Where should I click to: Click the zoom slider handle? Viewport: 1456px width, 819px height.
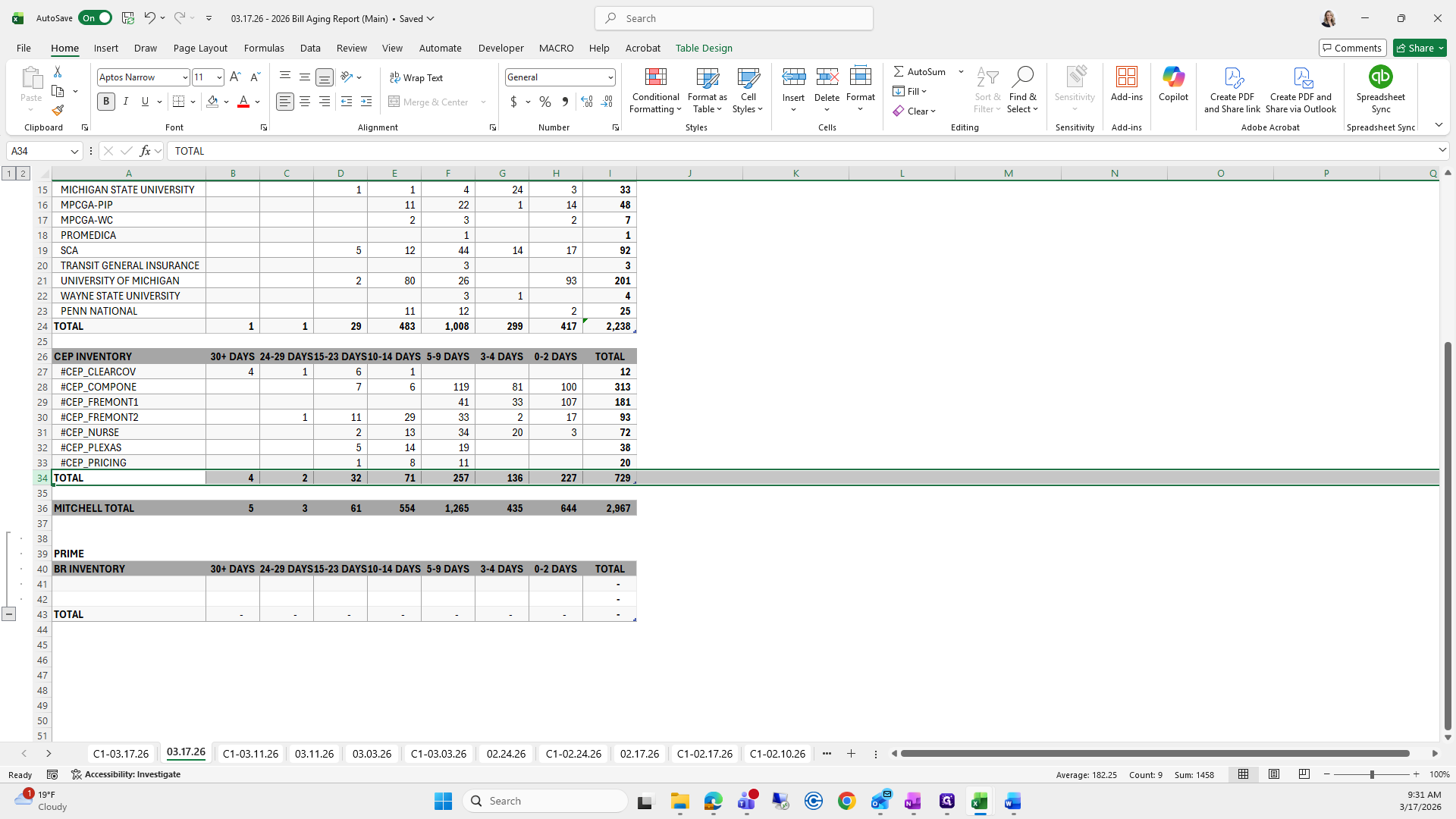tap(1371, 774)
